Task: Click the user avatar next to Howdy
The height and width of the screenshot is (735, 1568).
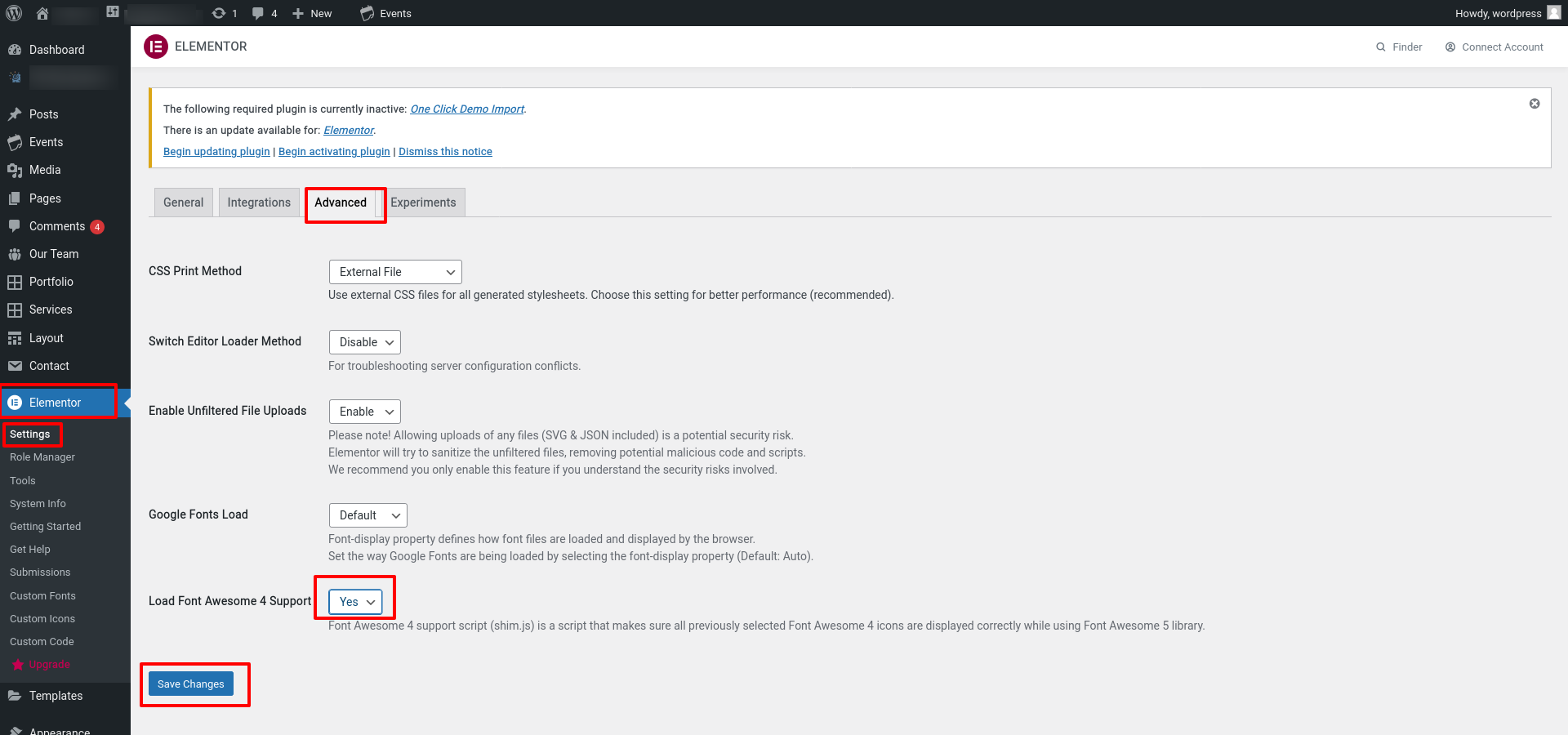Action: pyautogui.click(x=1554, y=12)
